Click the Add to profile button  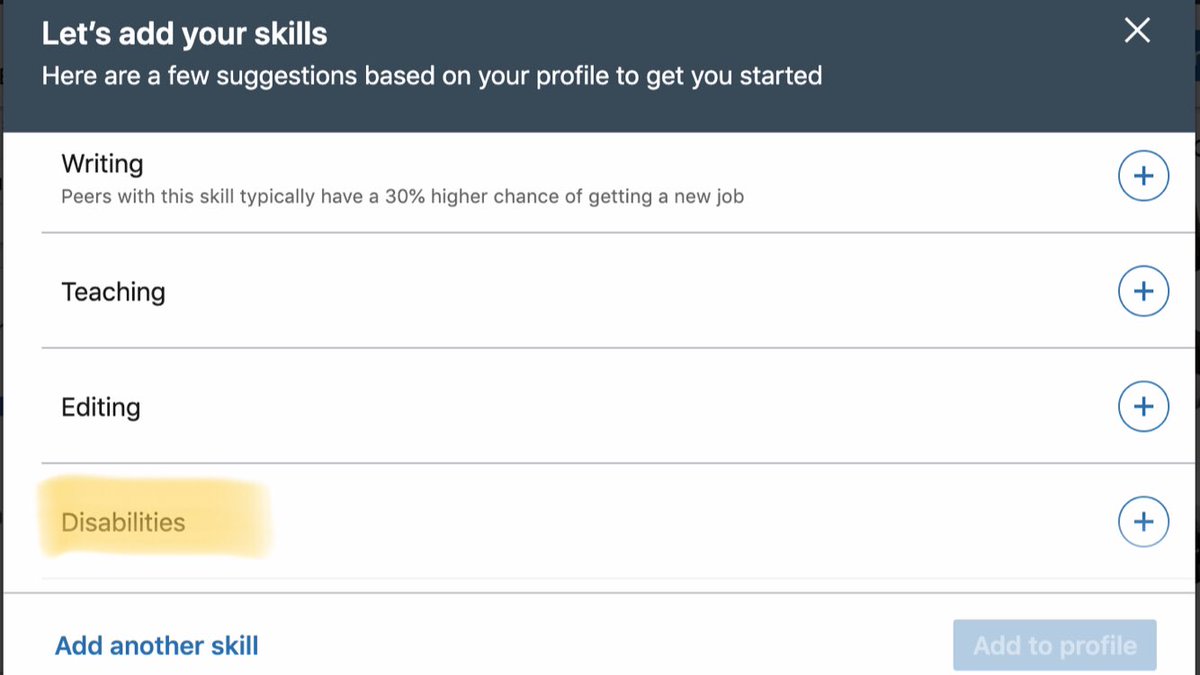[1055, 646]
